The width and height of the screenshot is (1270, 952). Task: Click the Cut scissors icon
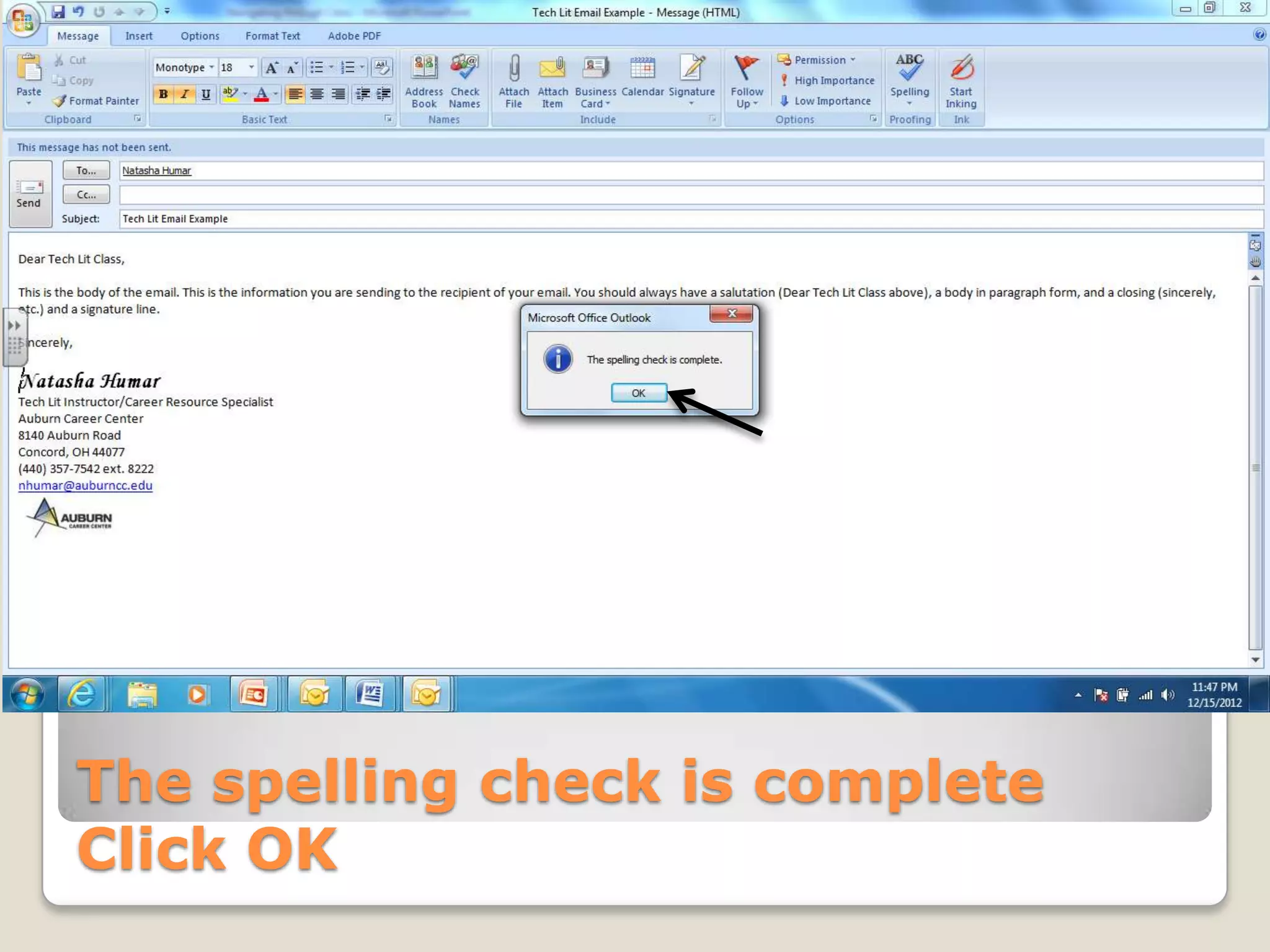pos(59,60)
